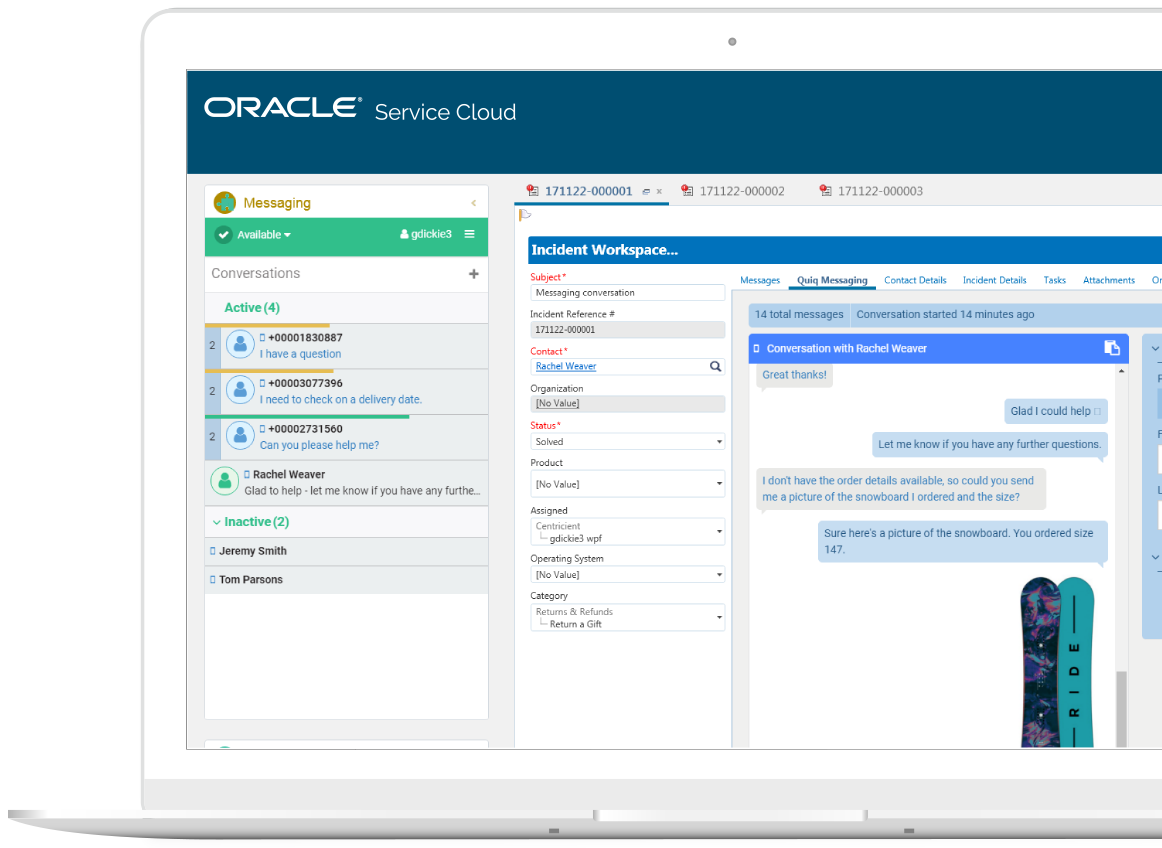The image size is (1162, 848).
Task: Click the snowboard image in chat
Action: coord(1057,661)
